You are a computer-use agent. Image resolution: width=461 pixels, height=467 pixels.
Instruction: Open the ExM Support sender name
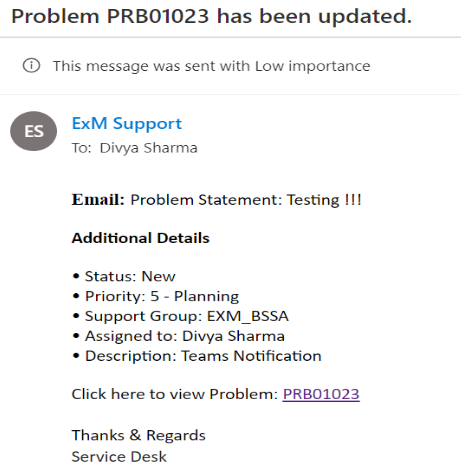[127, 123]
